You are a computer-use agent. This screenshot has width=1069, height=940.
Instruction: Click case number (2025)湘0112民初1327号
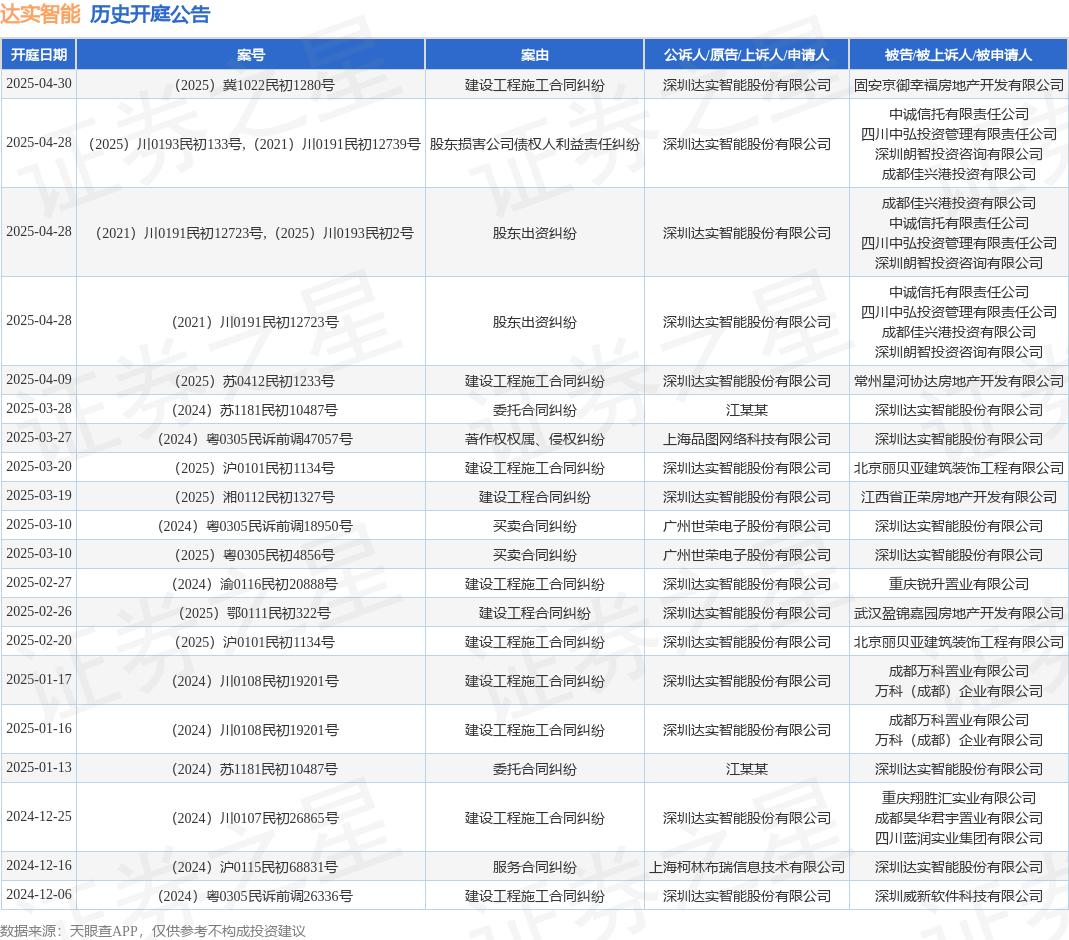(254, 497)
